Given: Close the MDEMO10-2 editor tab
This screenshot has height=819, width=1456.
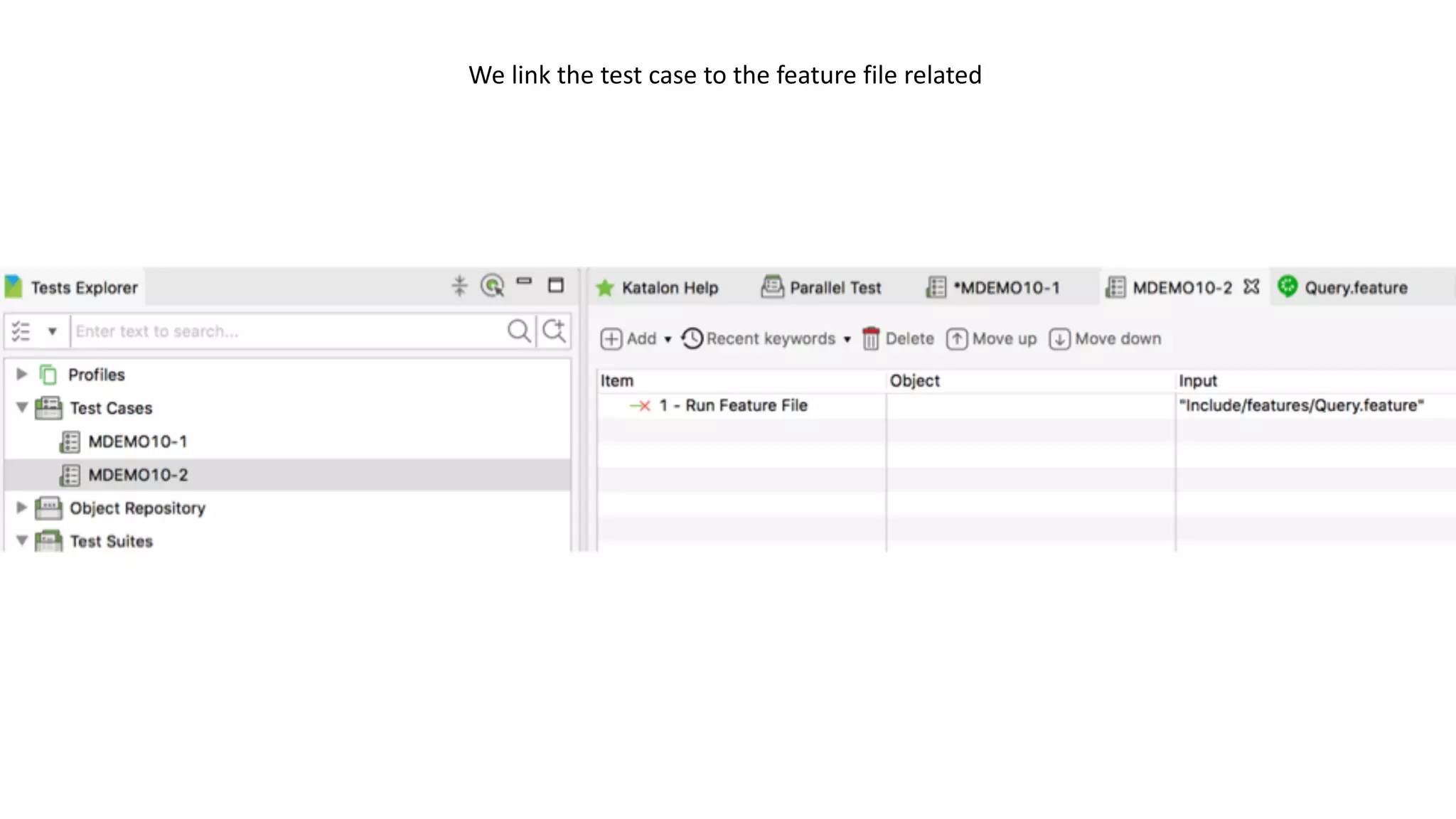Looking at the screenshot, I should [x=1251, y=287].
